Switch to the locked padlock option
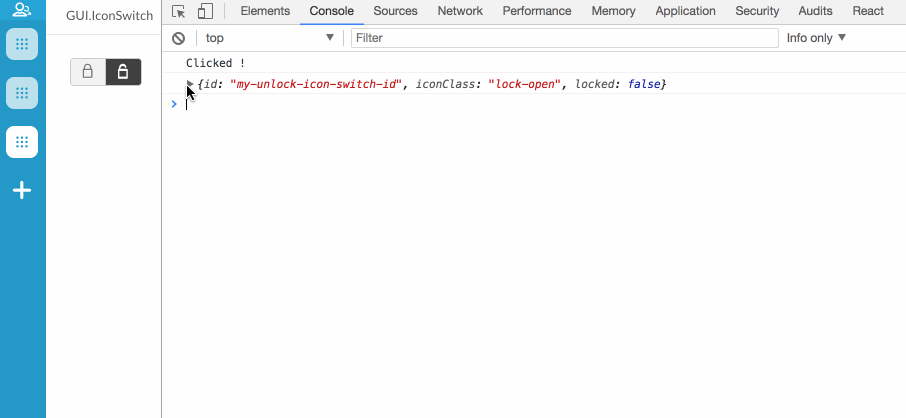This screenshot has height=418, width=906. (88, 72)
